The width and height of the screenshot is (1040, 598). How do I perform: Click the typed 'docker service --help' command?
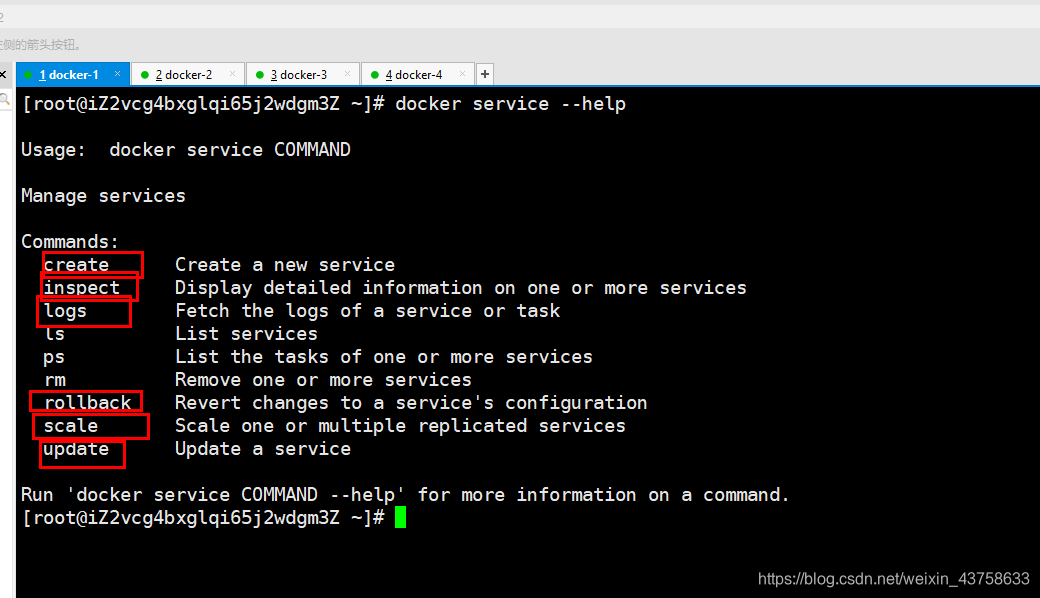510,104
